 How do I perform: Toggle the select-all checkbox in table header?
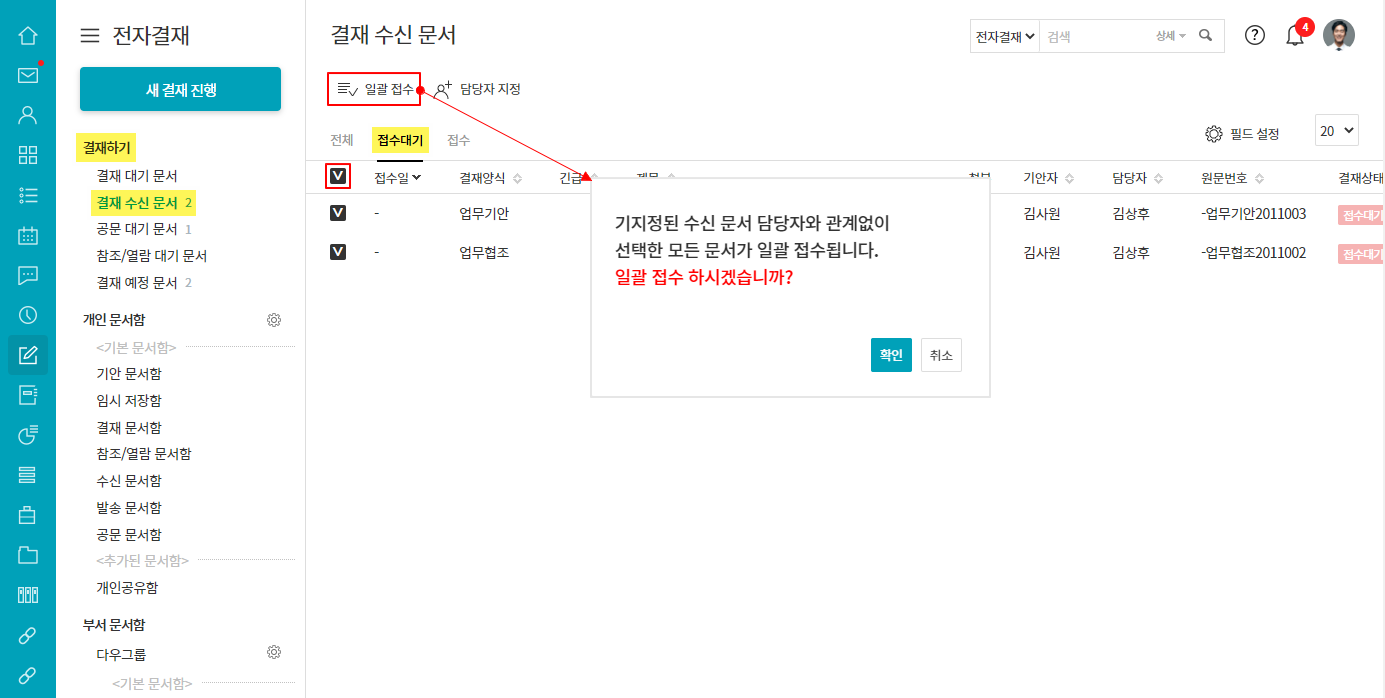pyautogui.click(x=338, y=177)
